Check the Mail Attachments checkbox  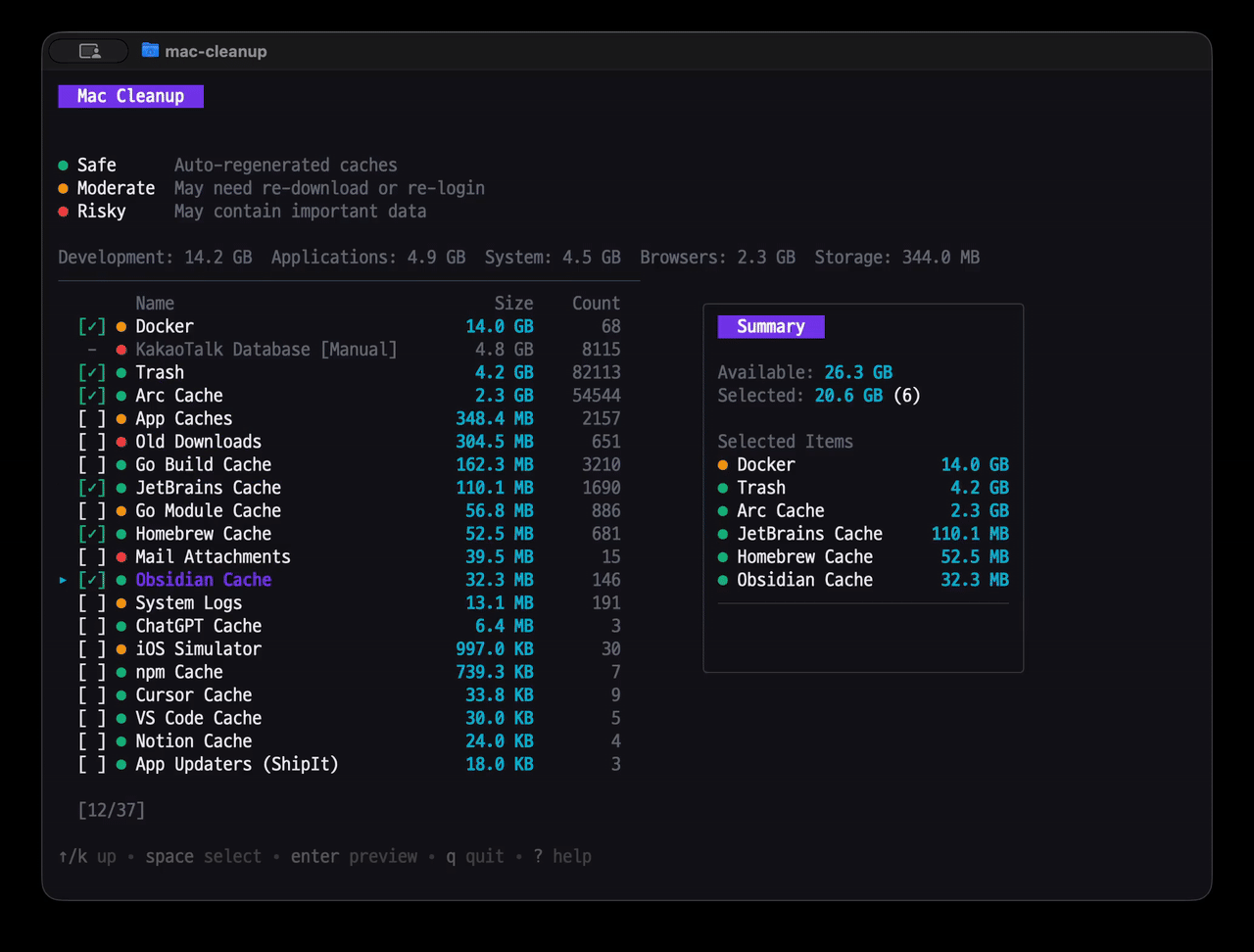click(92, 556)
